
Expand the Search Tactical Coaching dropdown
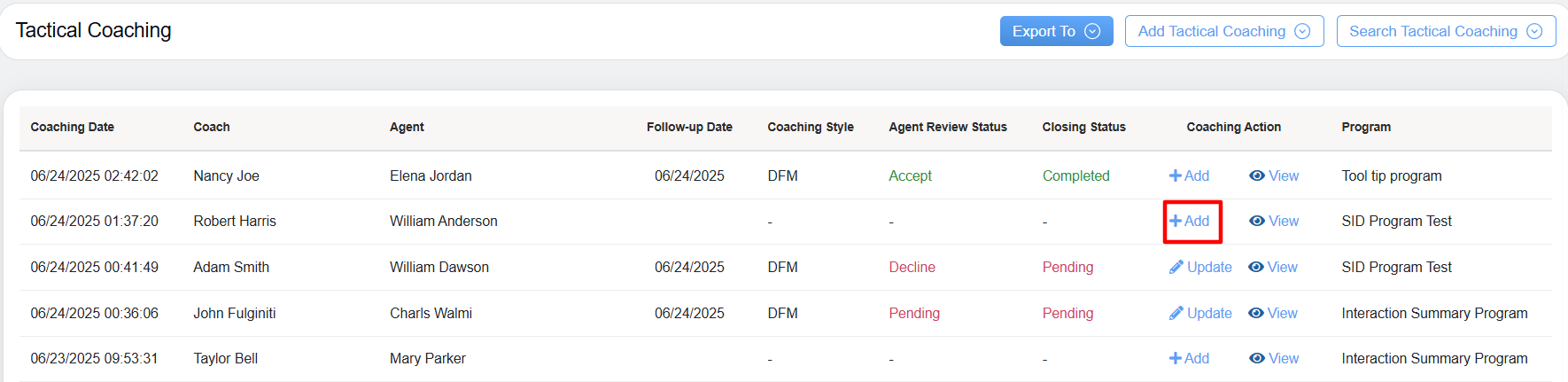point(1446,31)
